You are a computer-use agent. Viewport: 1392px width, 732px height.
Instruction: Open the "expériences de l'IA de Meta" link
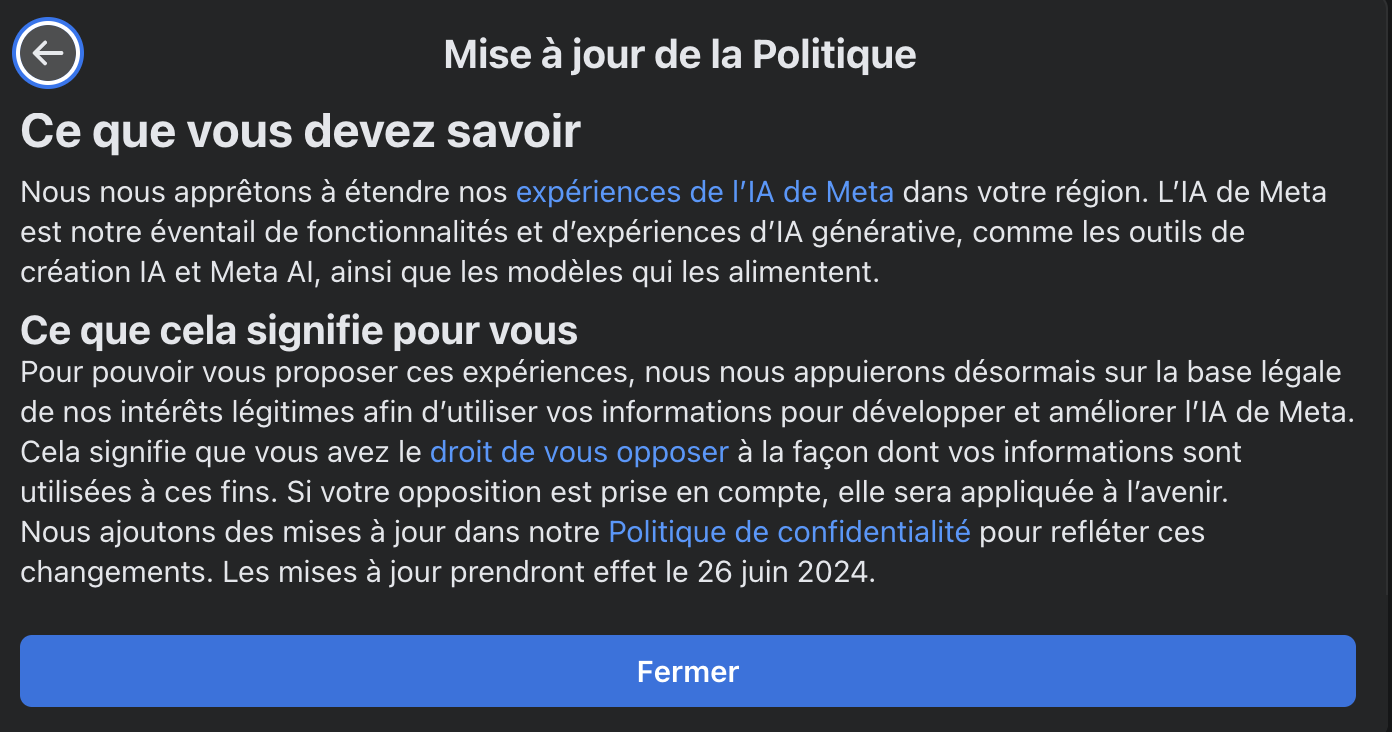click(704, 191)
